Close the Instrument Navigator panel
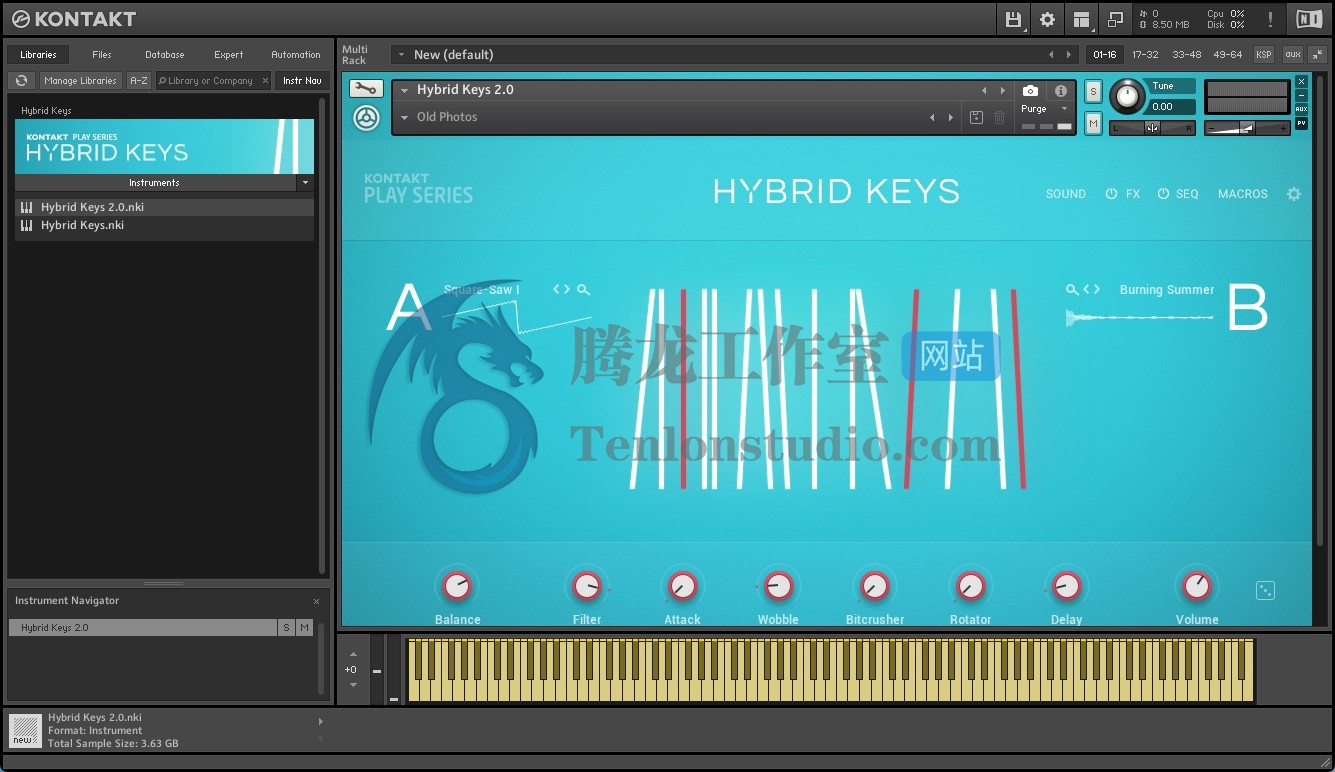 point(316,601)
